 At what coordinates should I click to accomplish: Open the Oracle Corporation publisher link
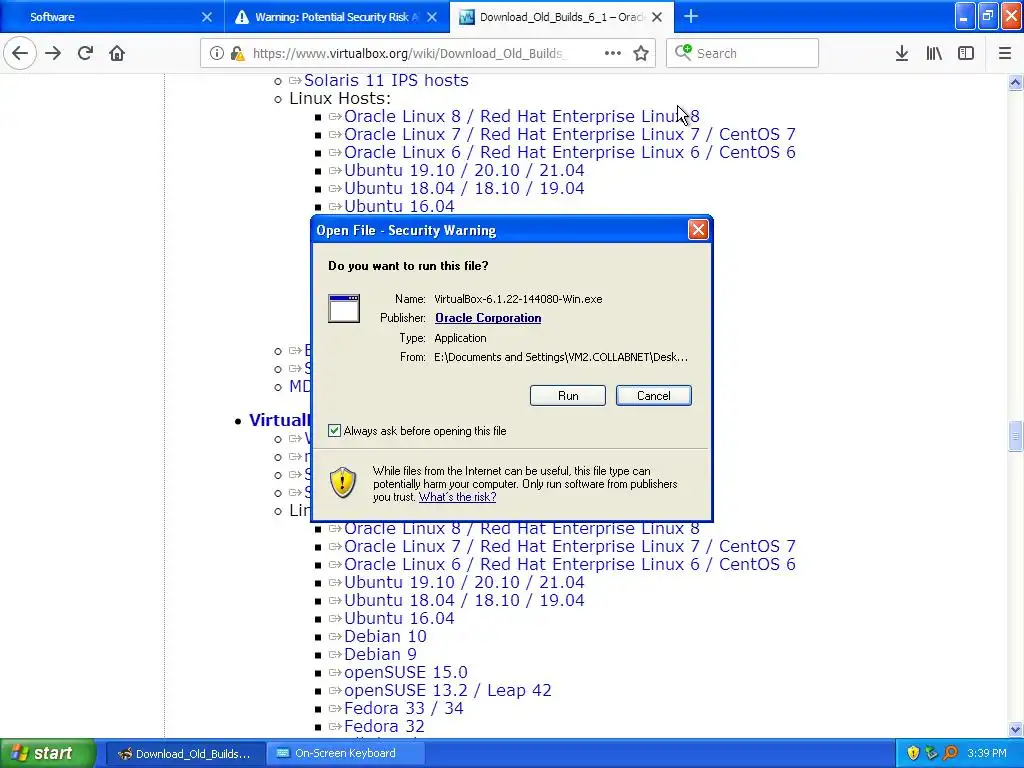[x=488, y=318]
